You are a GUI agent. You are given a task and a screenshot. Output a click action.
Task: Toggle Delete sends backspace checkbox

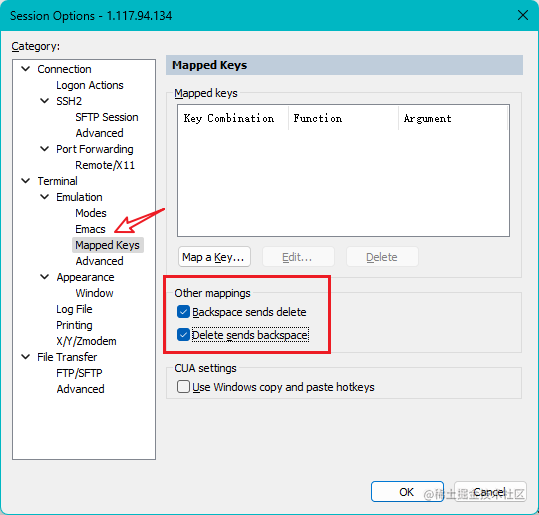[x=183, y=335]
